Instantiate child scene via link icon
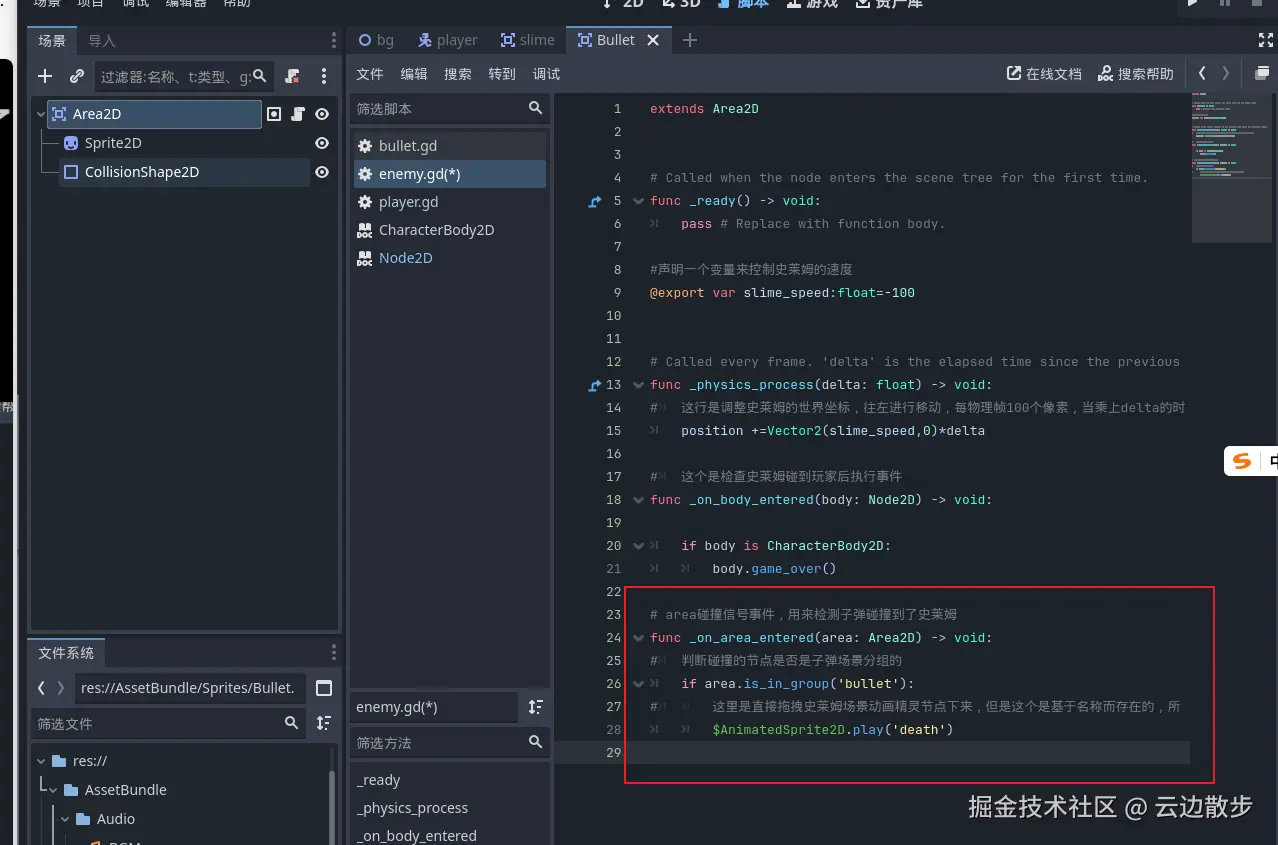 (x=77, y=76)
